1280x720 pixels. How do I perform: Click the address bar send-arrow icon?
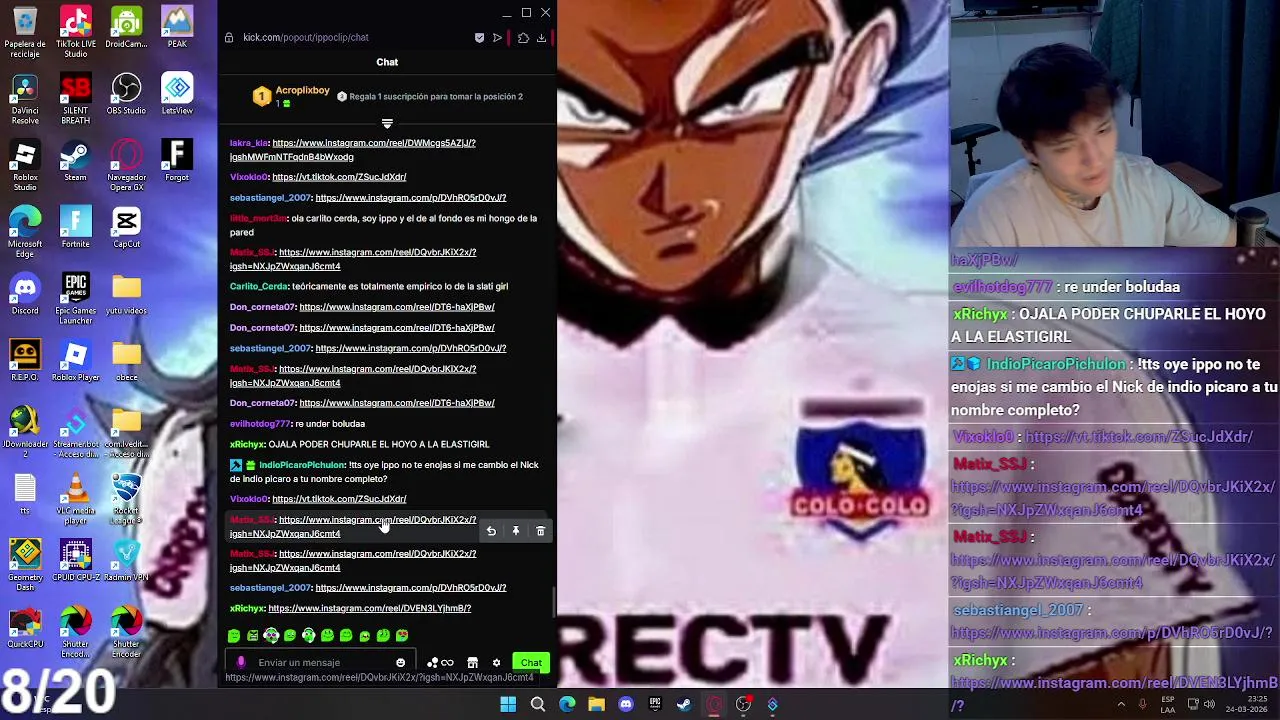(x=497, y=38)
